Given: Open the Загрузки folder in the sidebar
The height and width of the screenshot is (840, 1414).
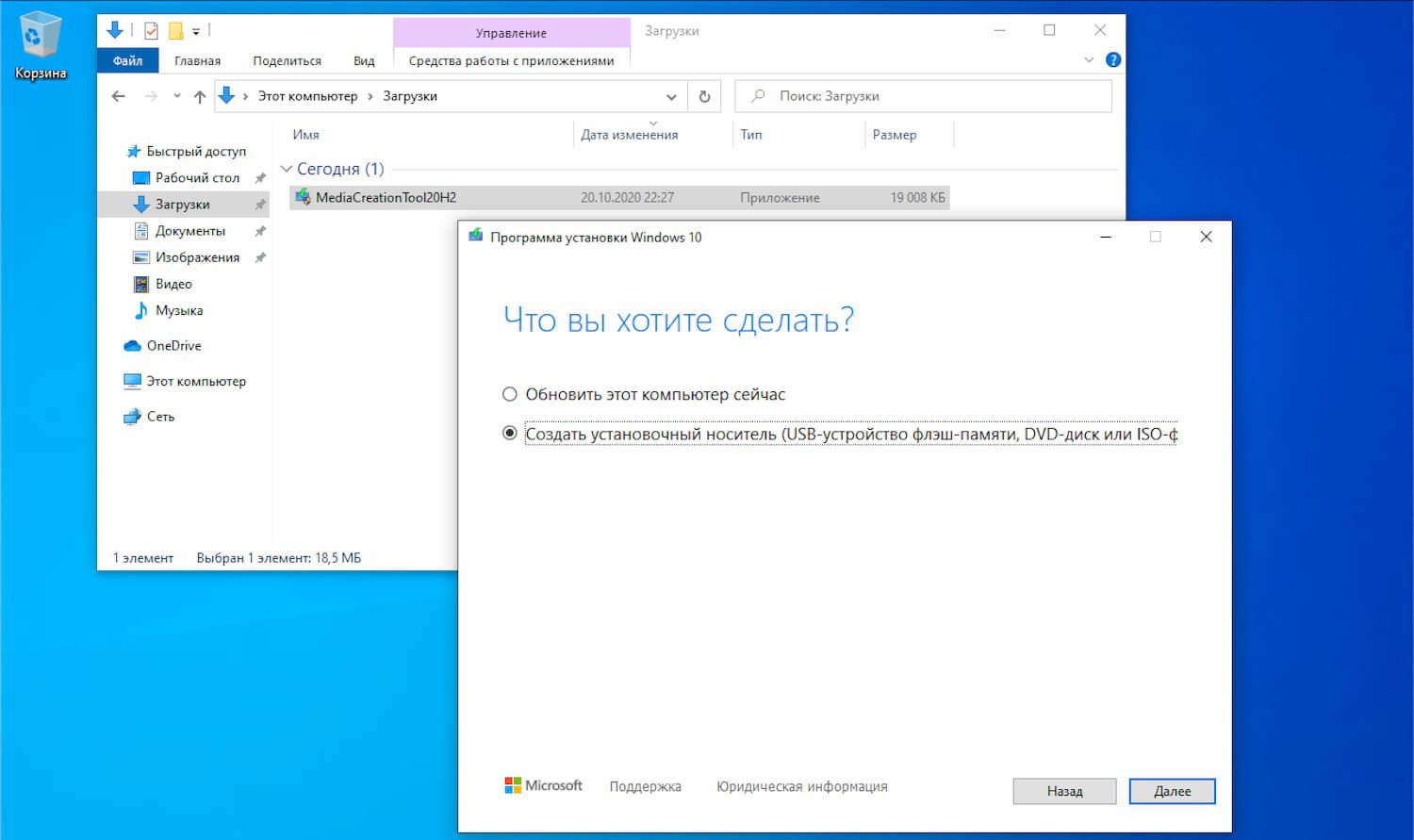Looking at the screenshot, I should [x=183, y=204].
